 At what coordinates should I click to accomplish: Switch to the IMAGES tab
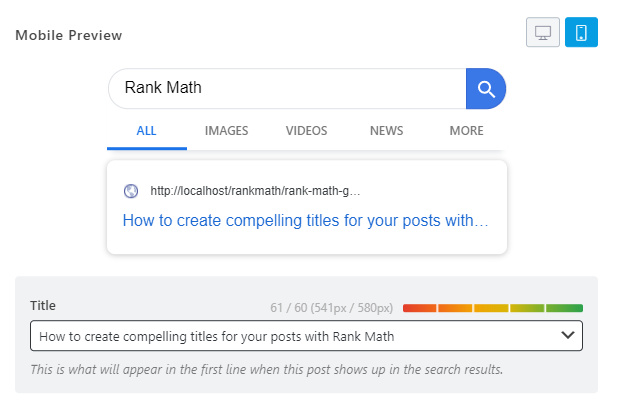226,131
